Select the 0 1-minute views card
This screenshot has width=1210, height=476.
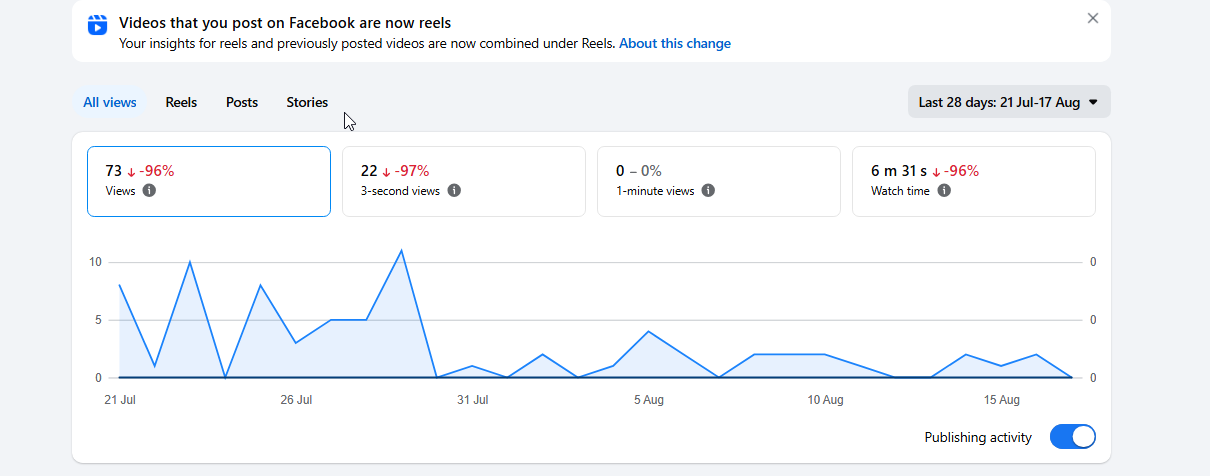point(719,181)
